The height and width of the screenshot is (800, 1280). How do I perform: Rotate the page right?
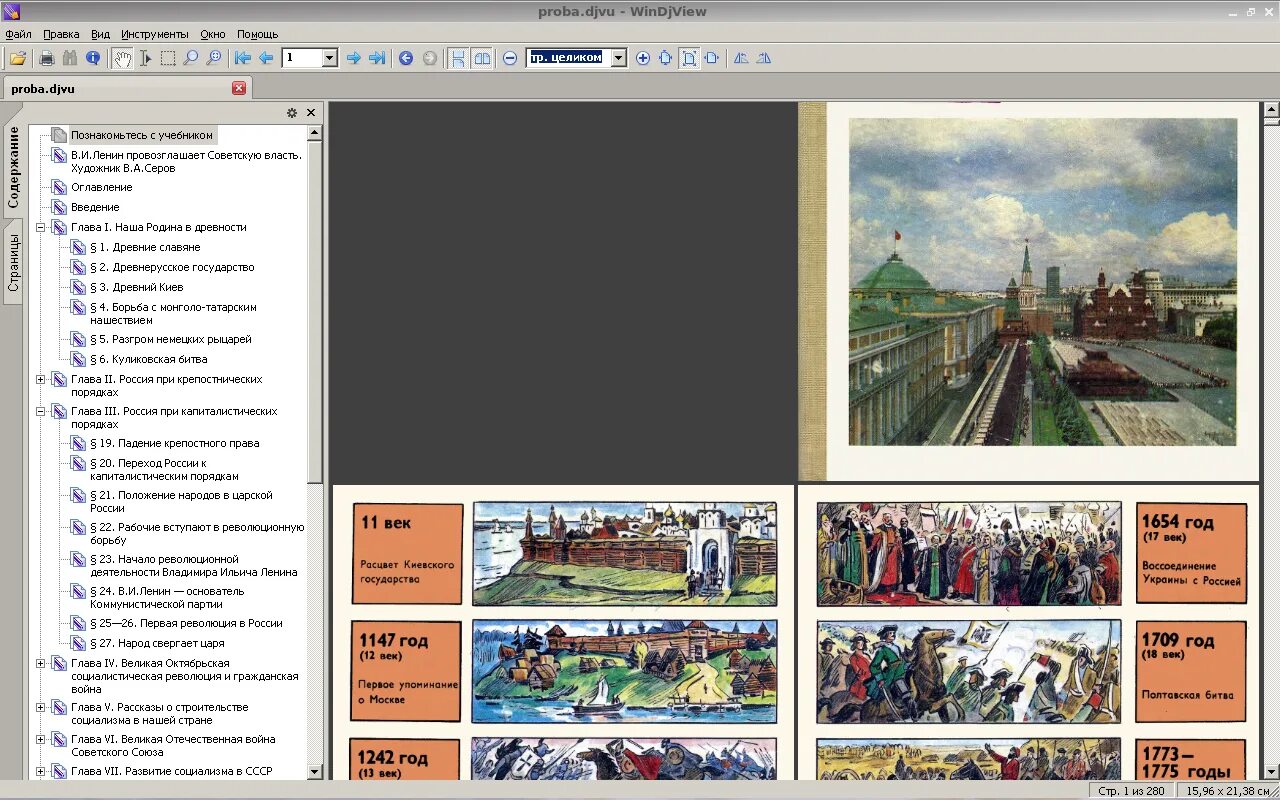(764, 58)
